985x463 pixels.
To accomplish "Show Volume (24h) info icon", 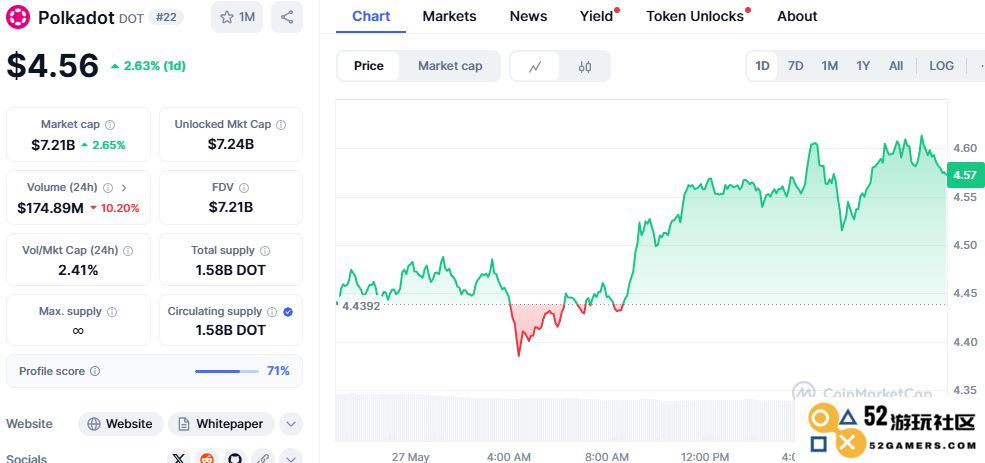I will [108, 187].
